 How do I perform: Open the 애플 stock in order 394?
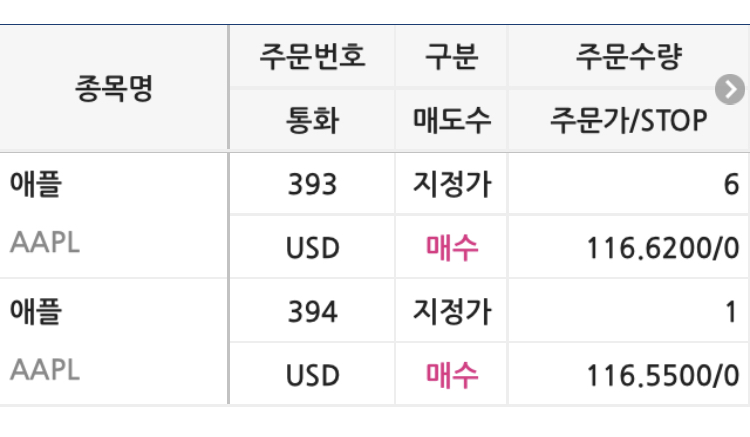coord(35,312)
